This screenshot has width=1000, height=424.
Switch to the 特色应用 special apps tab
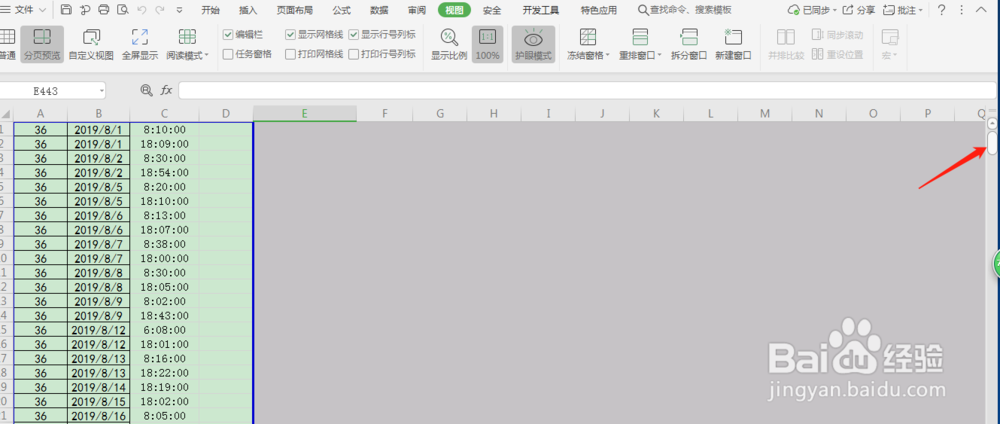[x=599, y=10]
